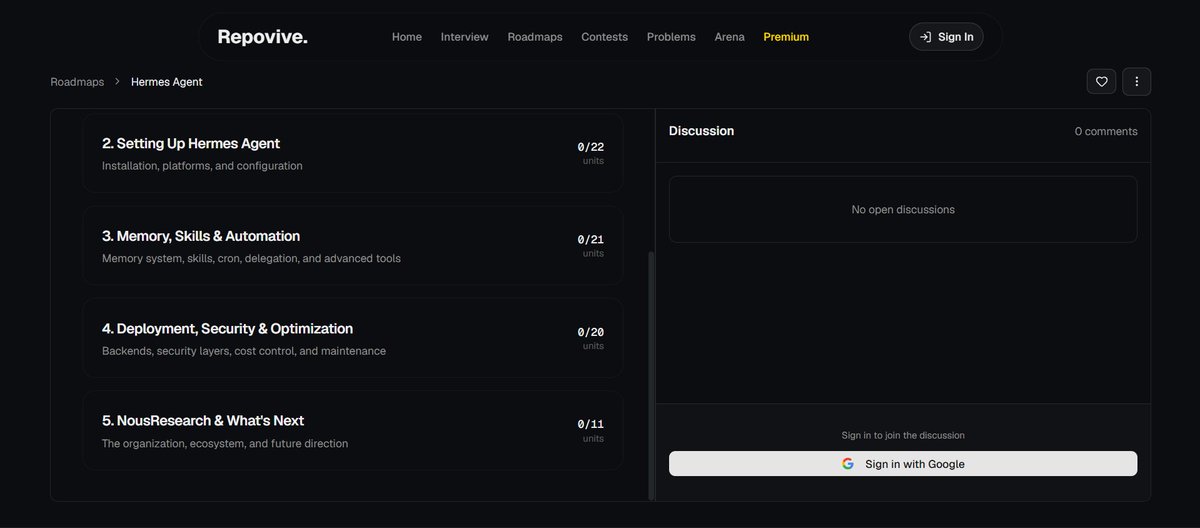Click the 0/11 units counter
This screenshot has width=1200, height=528.
(x=591, y=430)
